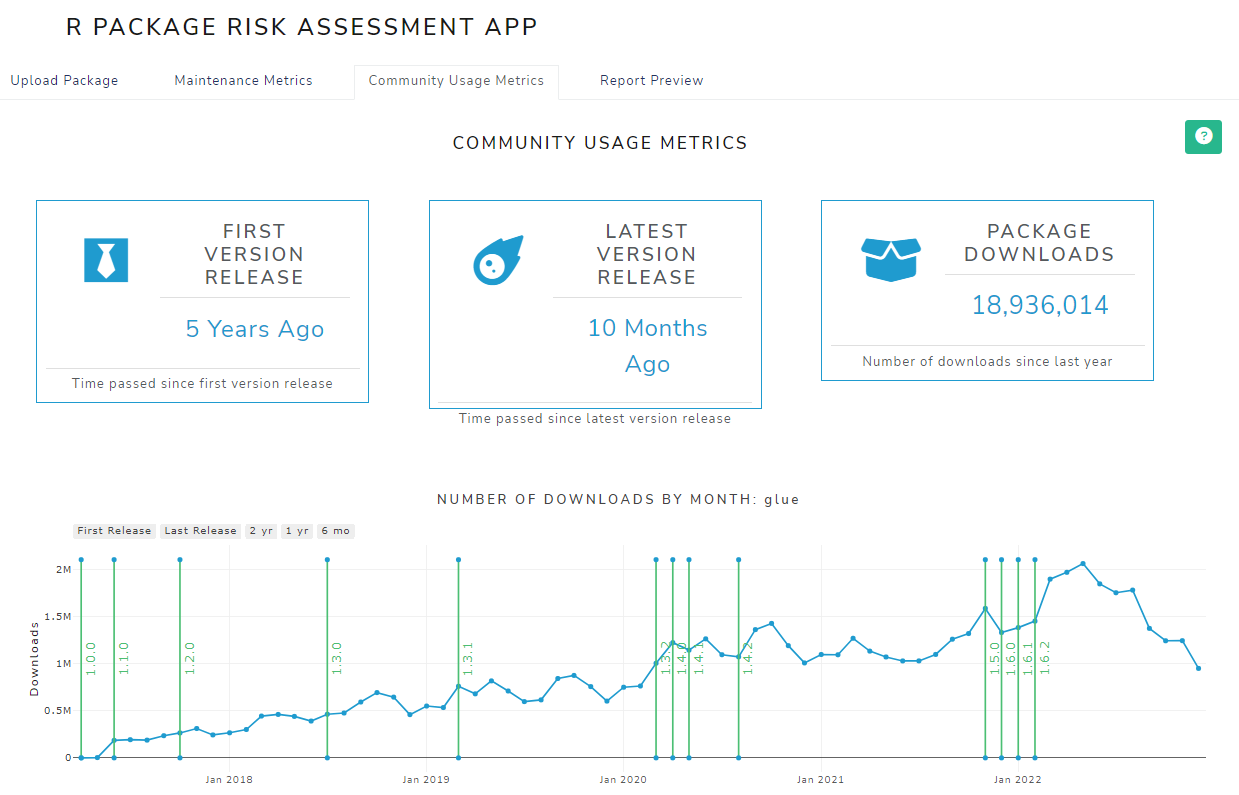
Task: Apply the 6 mo range filter
Action: click(x=335, y=531)
